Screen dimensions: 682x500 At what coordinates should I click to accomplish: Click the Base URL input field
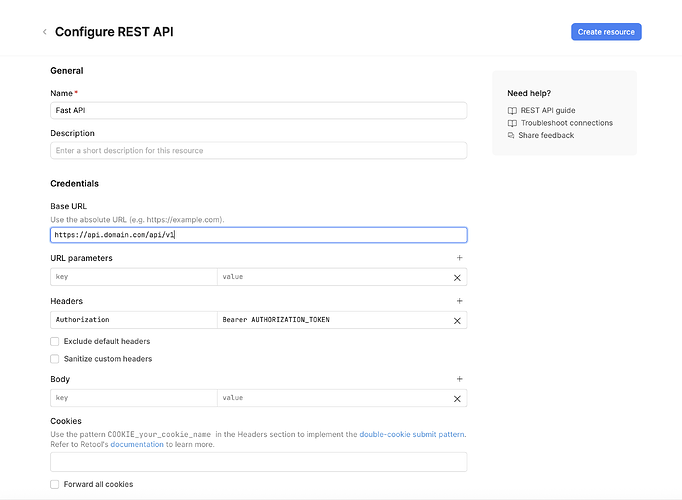click(259, 235)
